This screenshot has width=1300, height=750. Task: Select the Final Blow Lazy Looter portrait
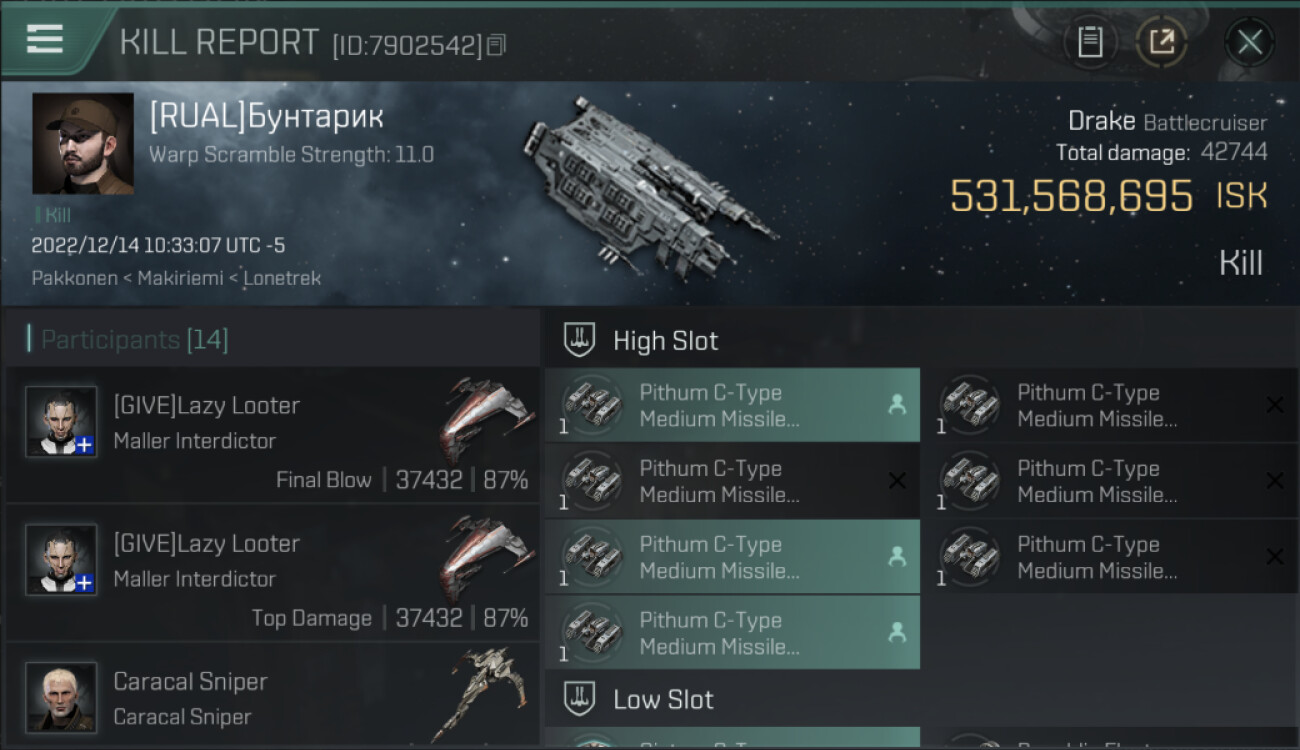[x=61, y=421]
